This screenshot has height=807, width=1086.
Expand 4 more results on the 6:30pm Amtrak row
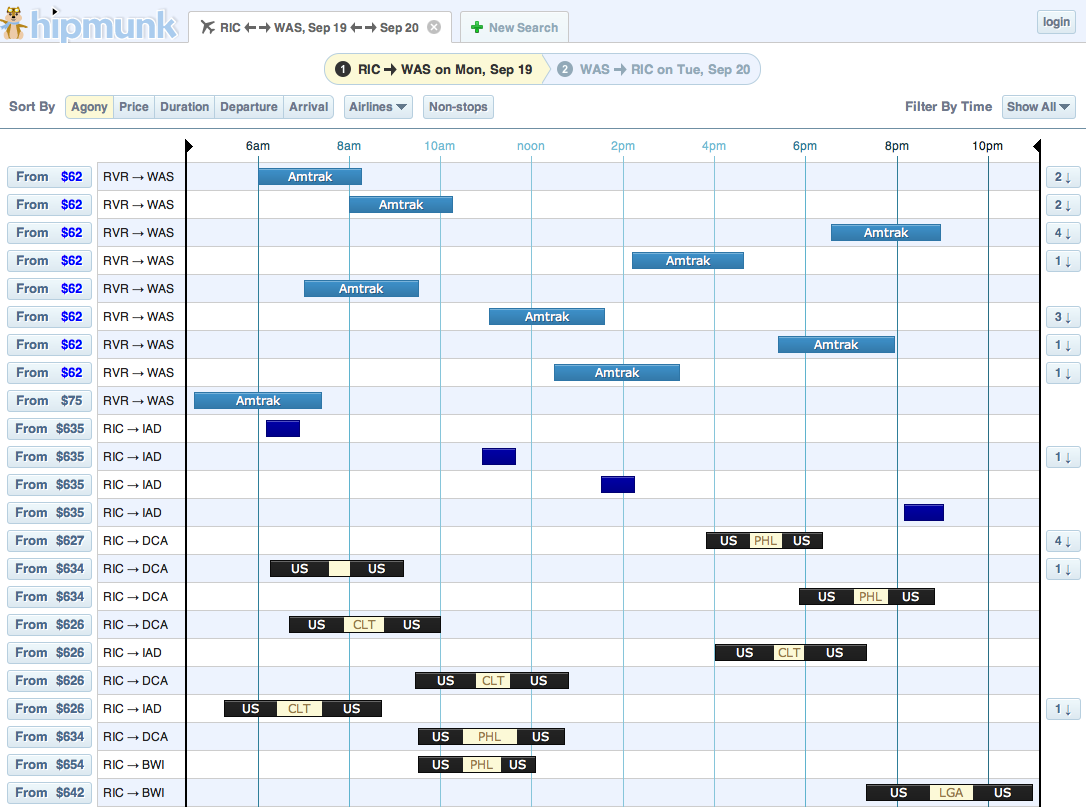(x=1062, y=233)
